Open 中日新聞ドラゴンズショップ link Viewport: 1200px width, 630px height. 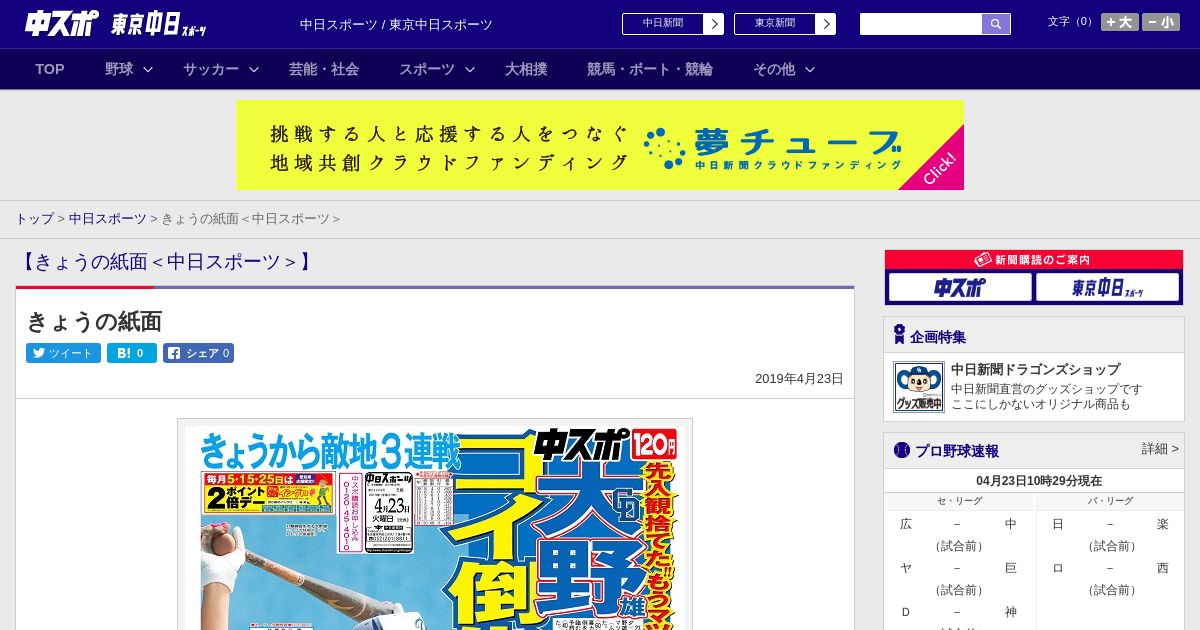1035,369
